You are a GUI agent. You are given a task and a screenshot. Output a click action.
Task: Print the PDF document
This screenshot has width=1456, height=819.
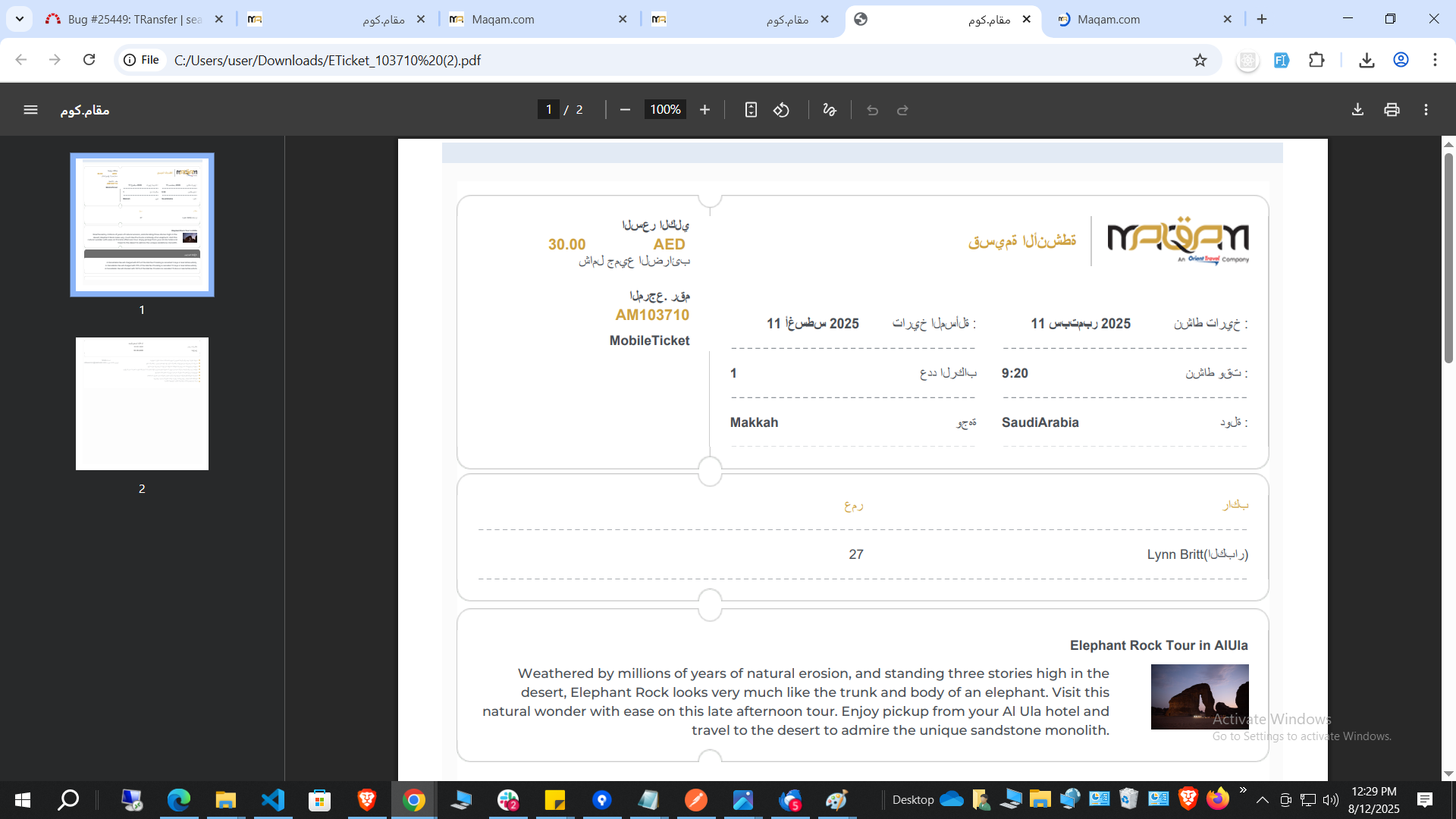[1392, 110]
